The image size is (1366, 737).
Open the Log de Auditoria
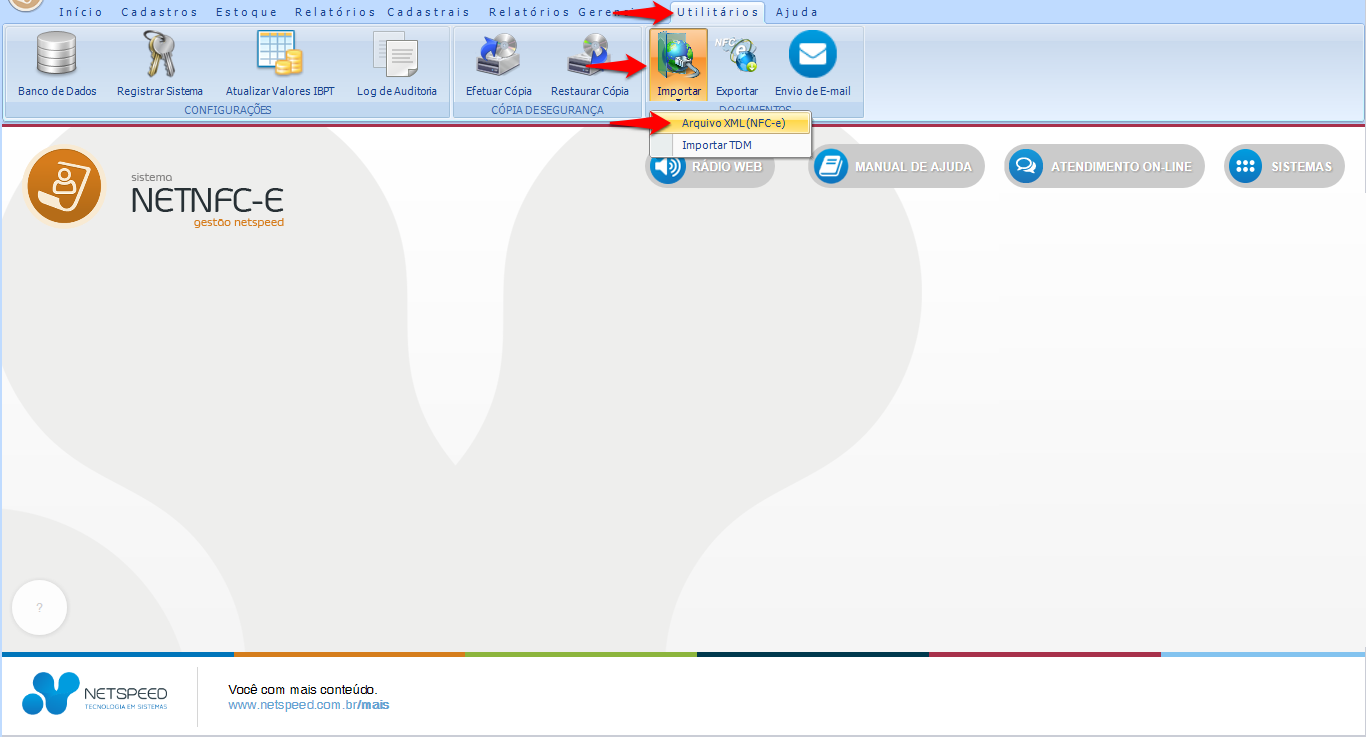(397, 65)
